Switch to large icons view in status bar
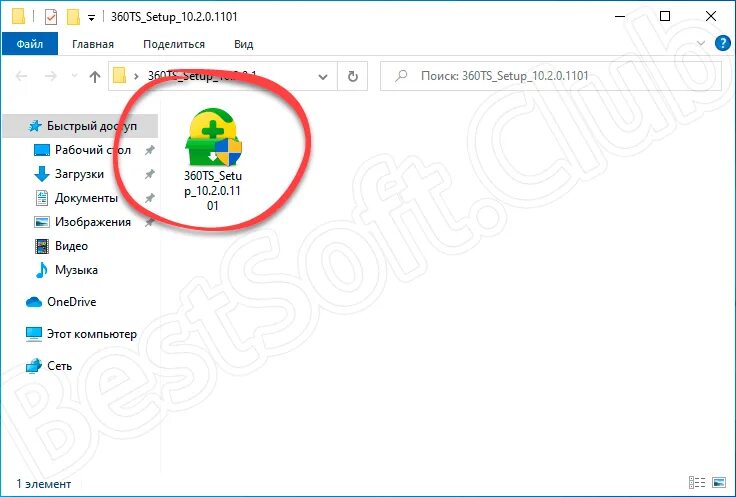Image resolution: width=736 pixels, height=497 pixels. click(719, 482)
